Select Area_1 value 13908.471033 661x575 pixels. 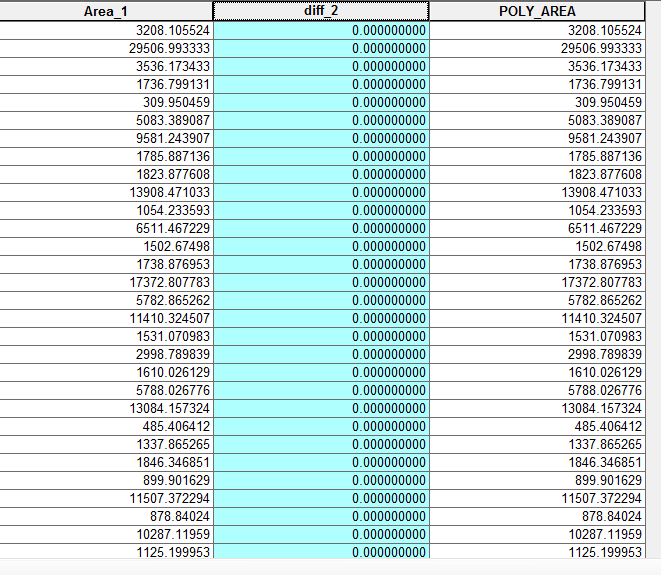(169, 193)
